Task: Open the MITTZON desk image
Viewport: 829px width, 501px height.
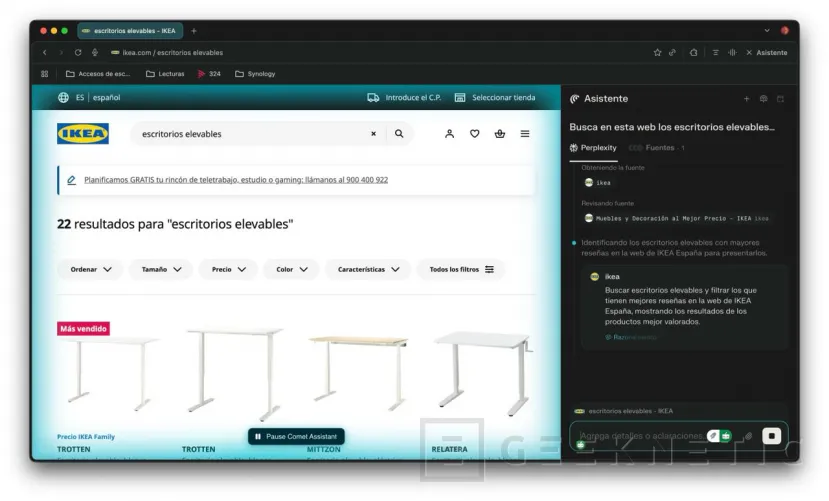Action: [x=360, y=373]
